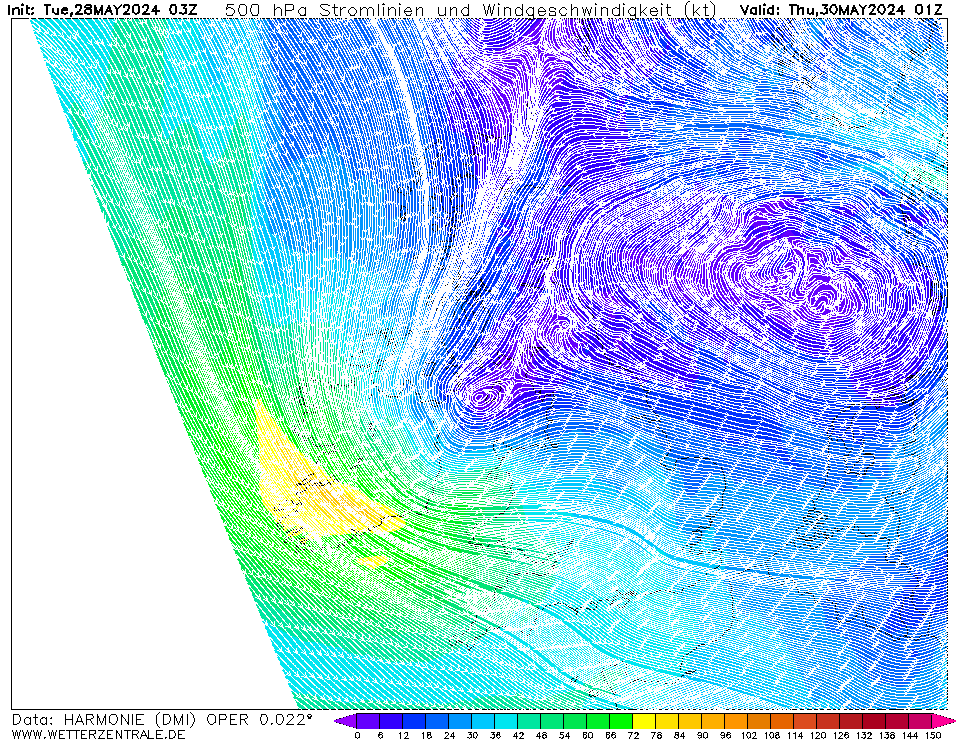Click the 96–102 kt legend swatch
The image size is (959, 741).
[x=737, y=721]
